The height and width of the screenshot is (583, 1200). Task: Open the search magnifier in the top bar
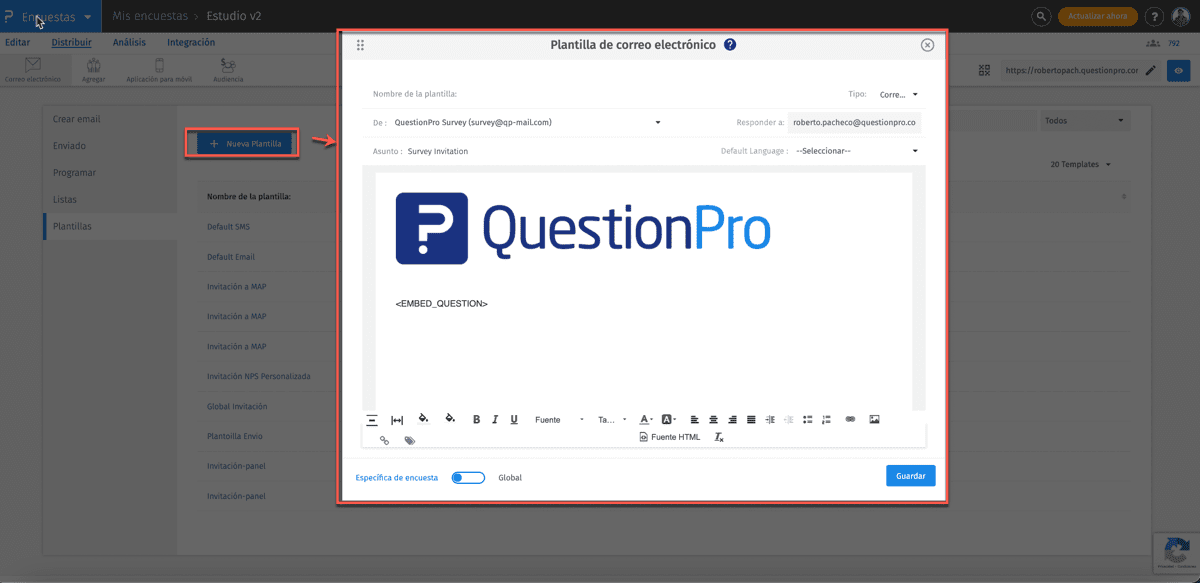click(x=1040, y=17)
